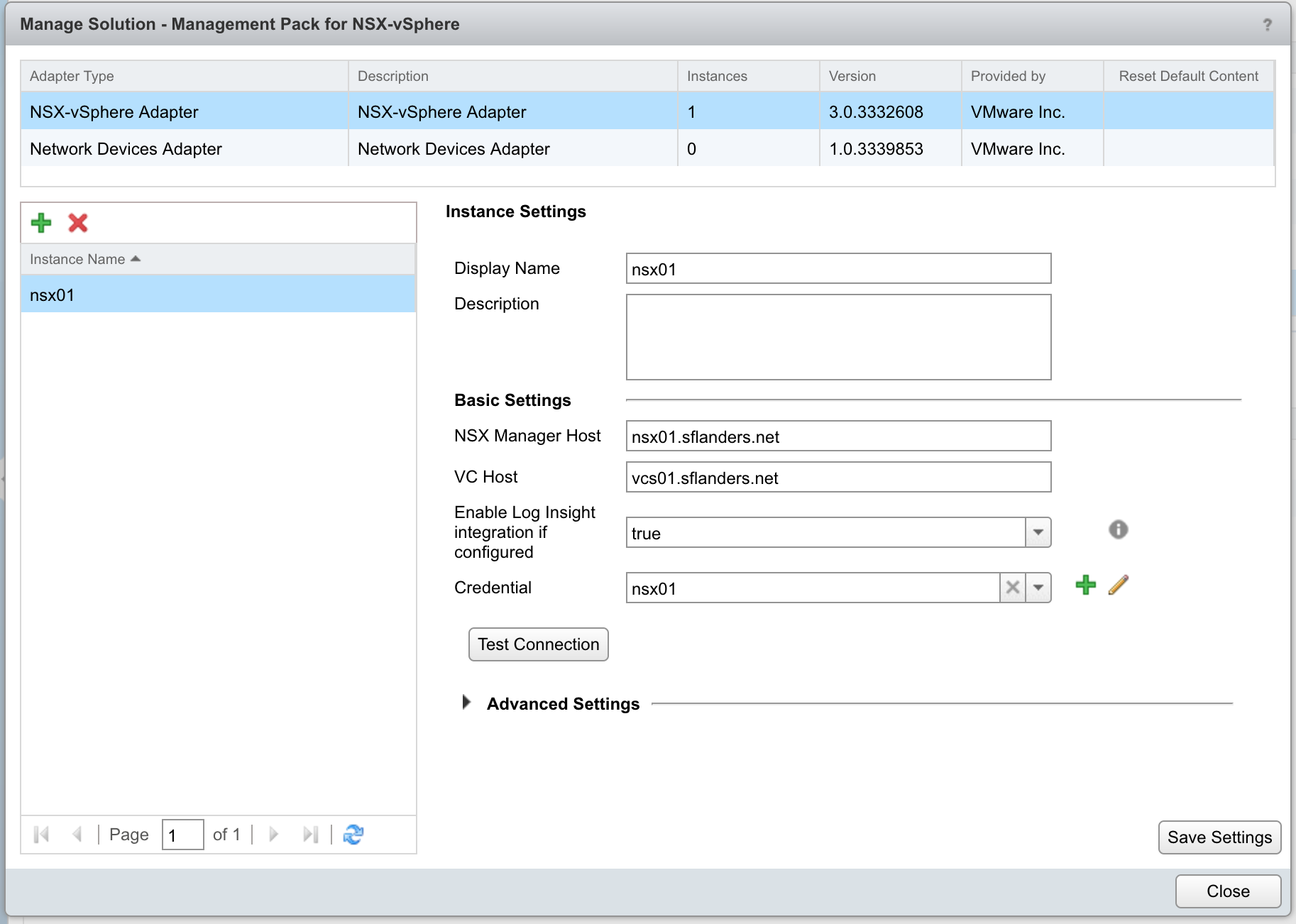This screenshot has width=1296, height=924.
Task: Select the NSX-vSphere Adapter row
Action: pos(114,112)
